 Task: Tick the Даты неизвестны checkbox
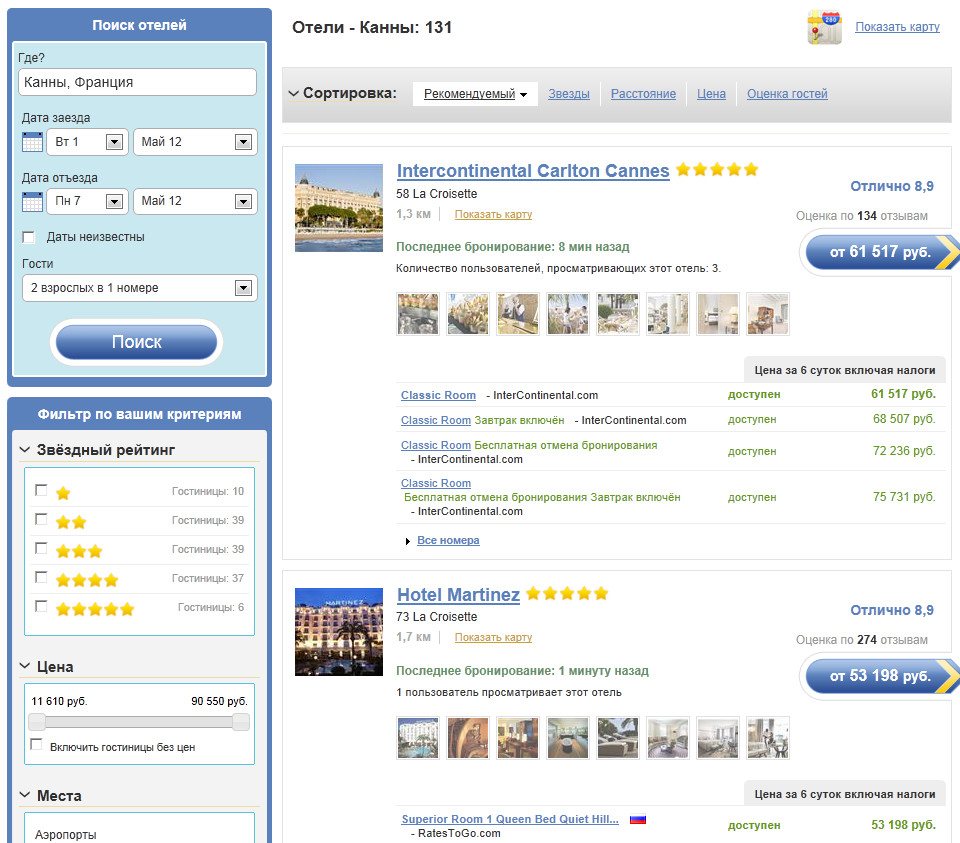click(x=29, y=237)
